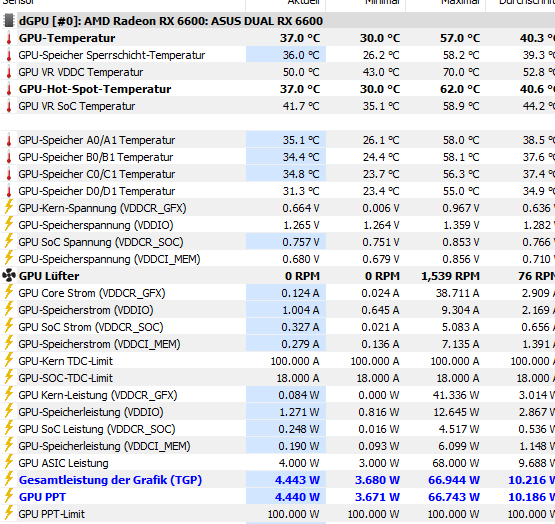The width and height of the screenshot is (555, 524).
Task: Click the fan icon beside GPU Lüfter
Action: (x=9, y=276)
